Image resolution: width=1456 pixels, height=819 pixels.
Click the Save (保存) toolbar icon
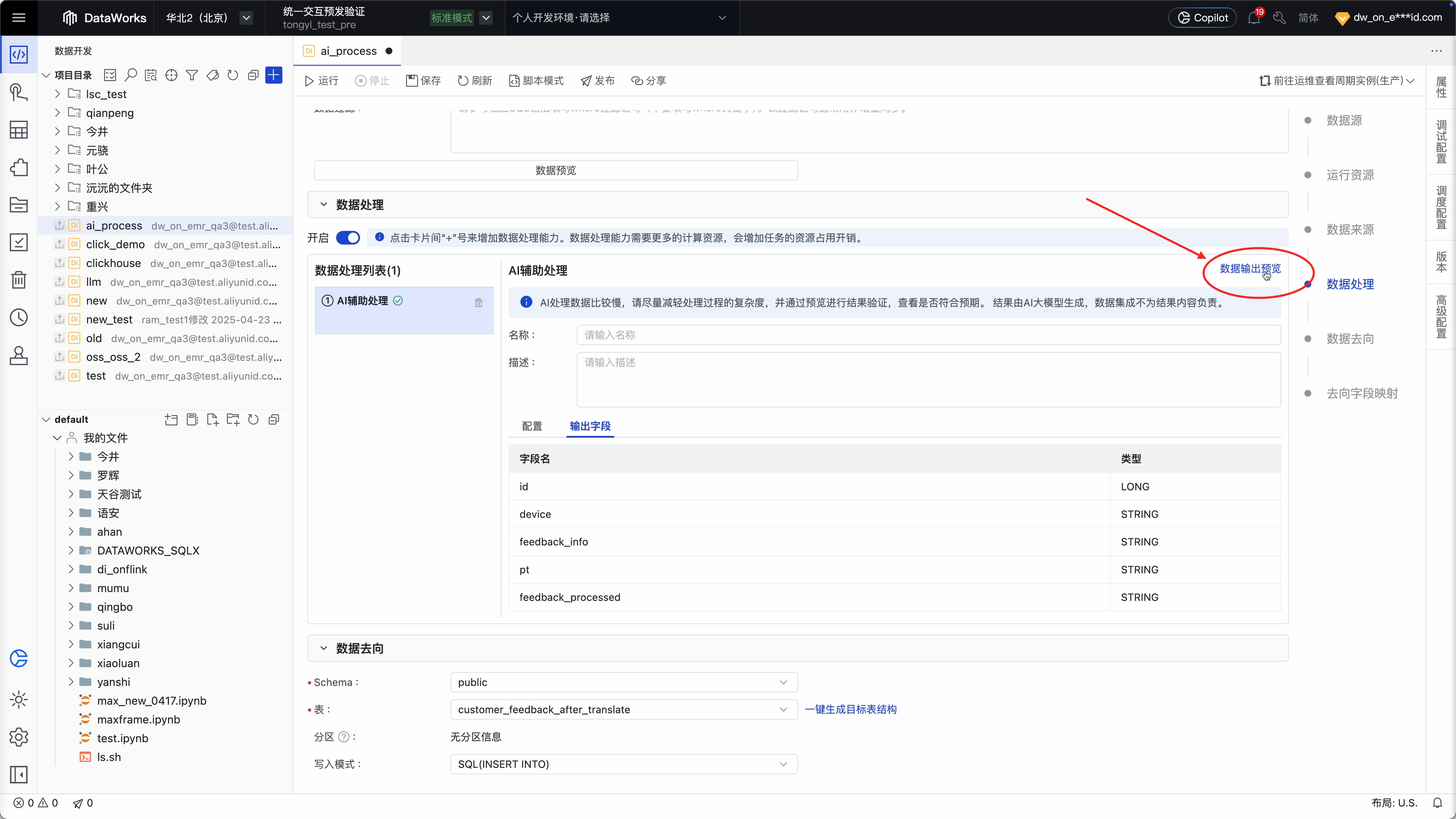coord(412,81)
